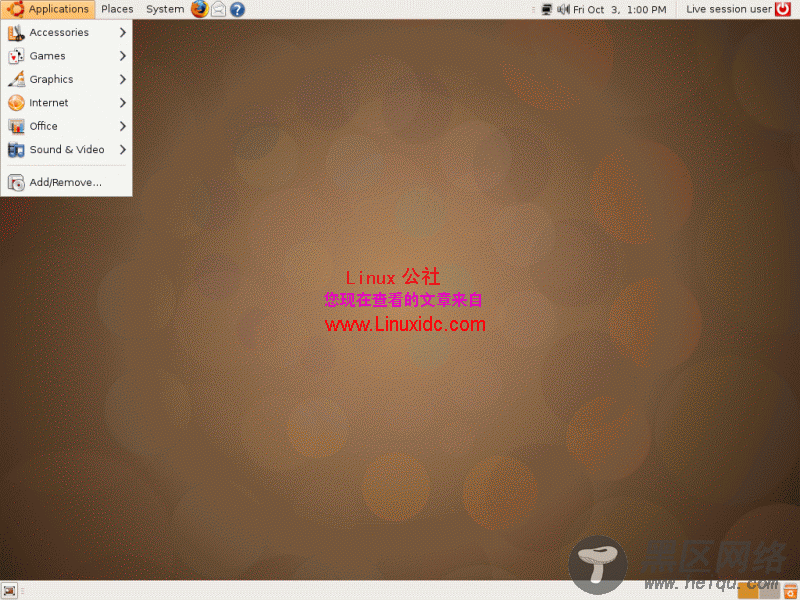Click the workspace switcher in bottom panel
800x600 pixels.
tap(758, 591)
